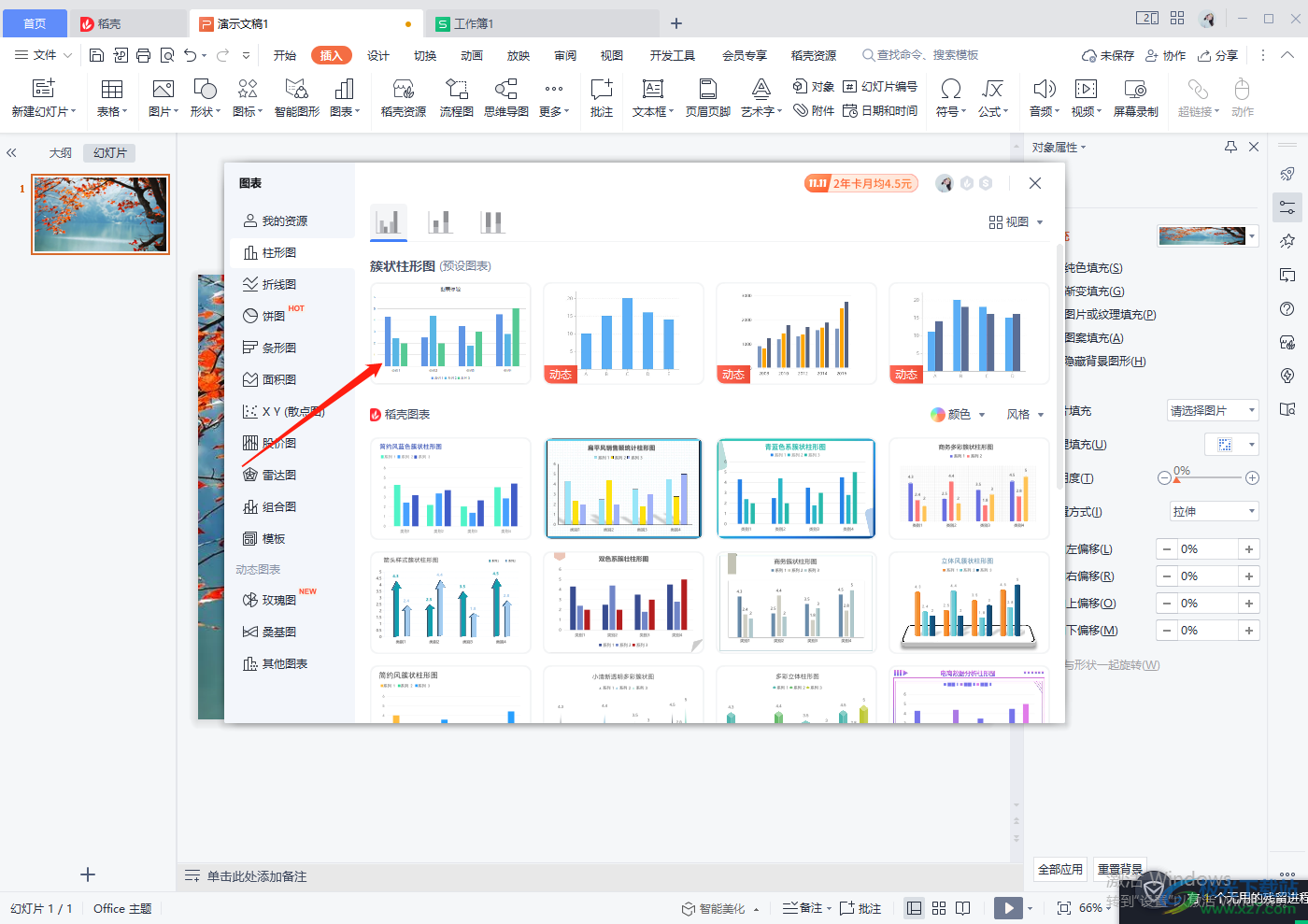Screen dimensions: 1308x924
Task: Open the 风格 style filter dropdown
Action: pos(1025,414)
